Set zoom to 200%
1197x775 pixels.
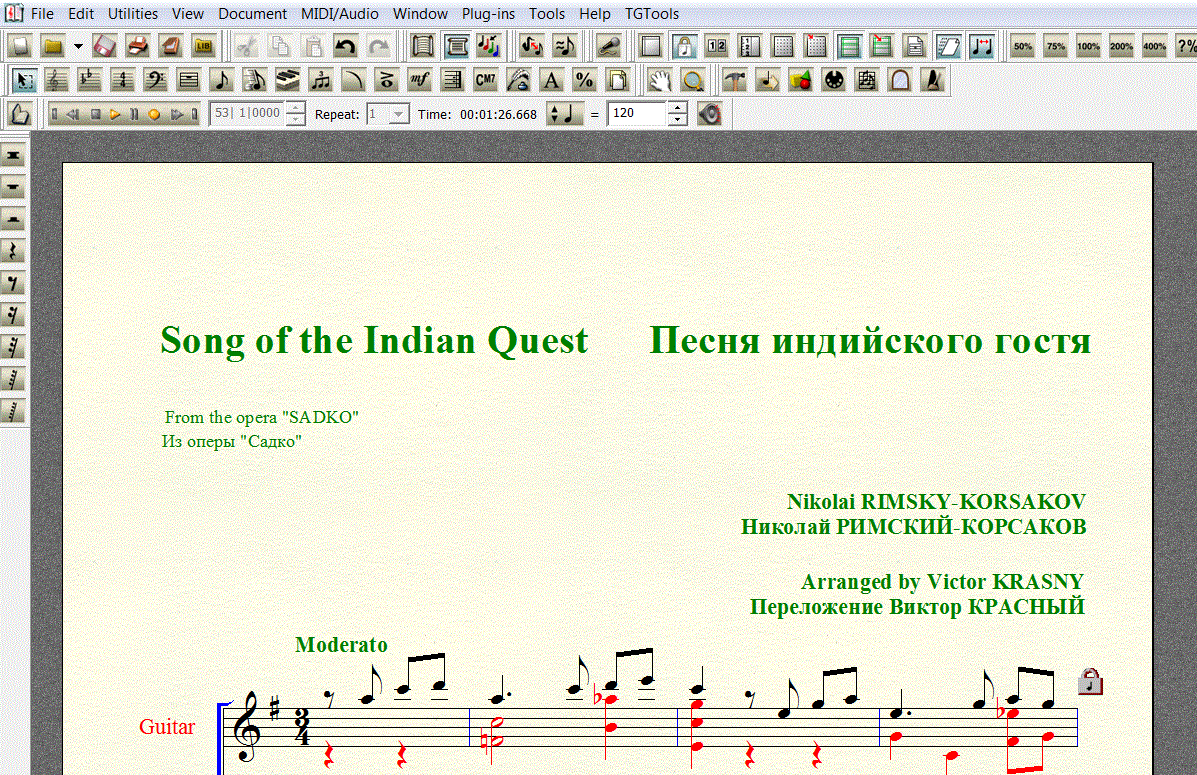1121,47
